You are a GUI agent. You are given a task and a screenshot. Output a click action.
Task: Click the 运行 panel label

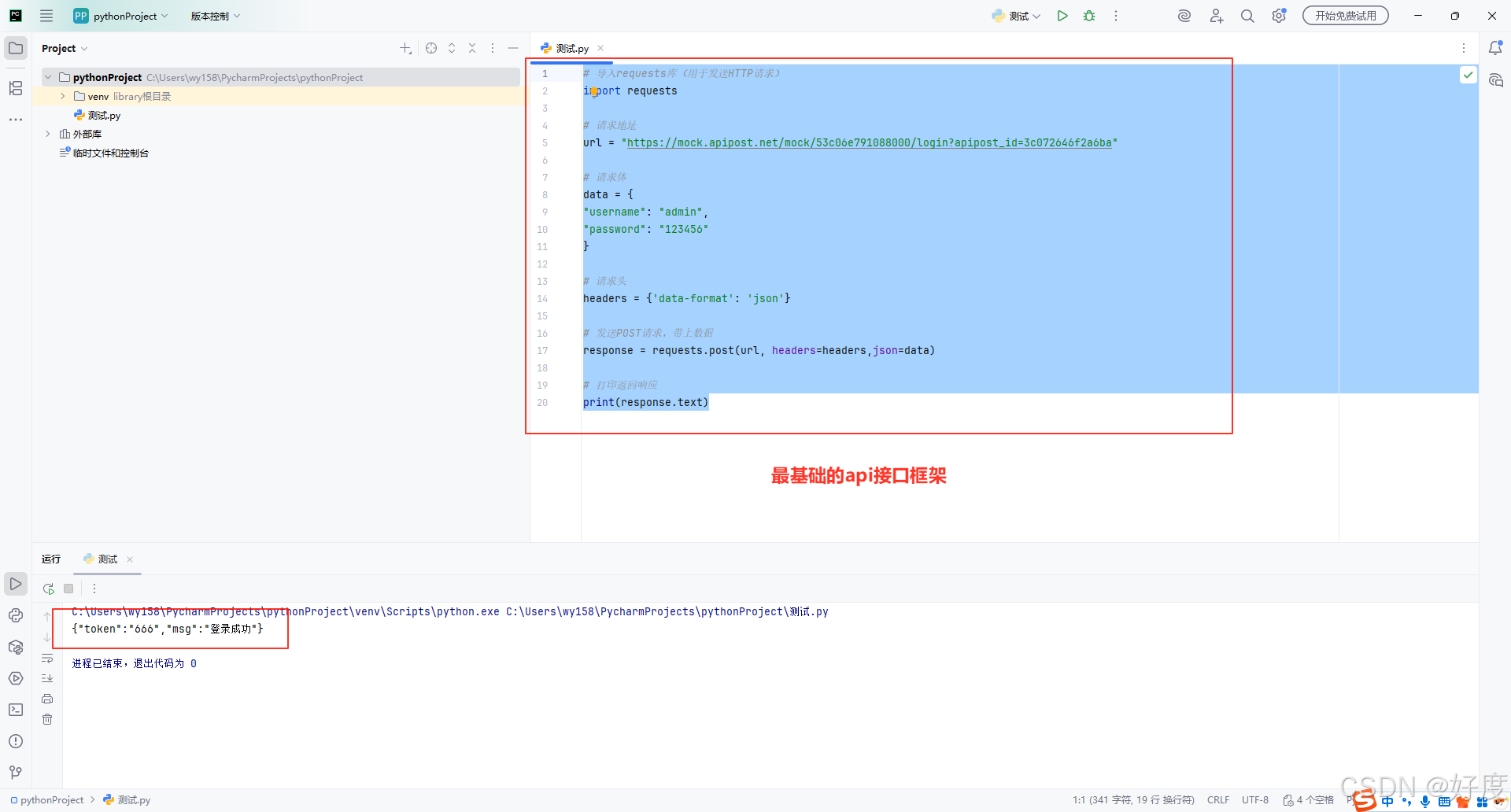tap(51, 559)
